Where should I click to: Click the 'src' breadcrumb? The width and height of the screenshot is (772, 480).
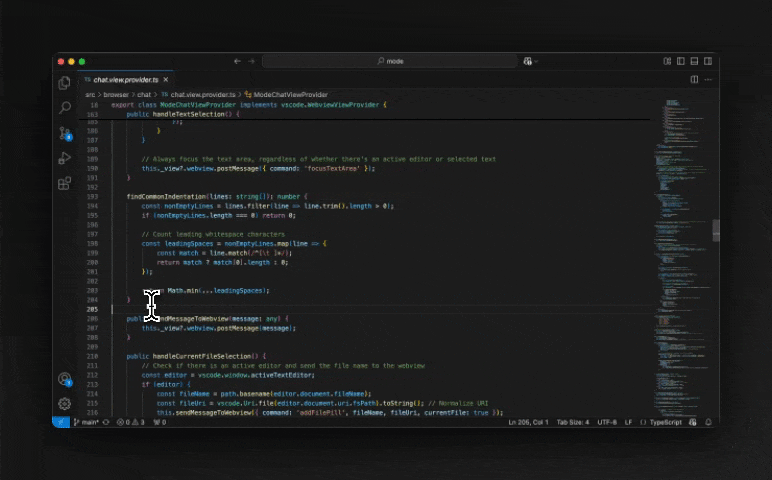[x=90, y=95]
